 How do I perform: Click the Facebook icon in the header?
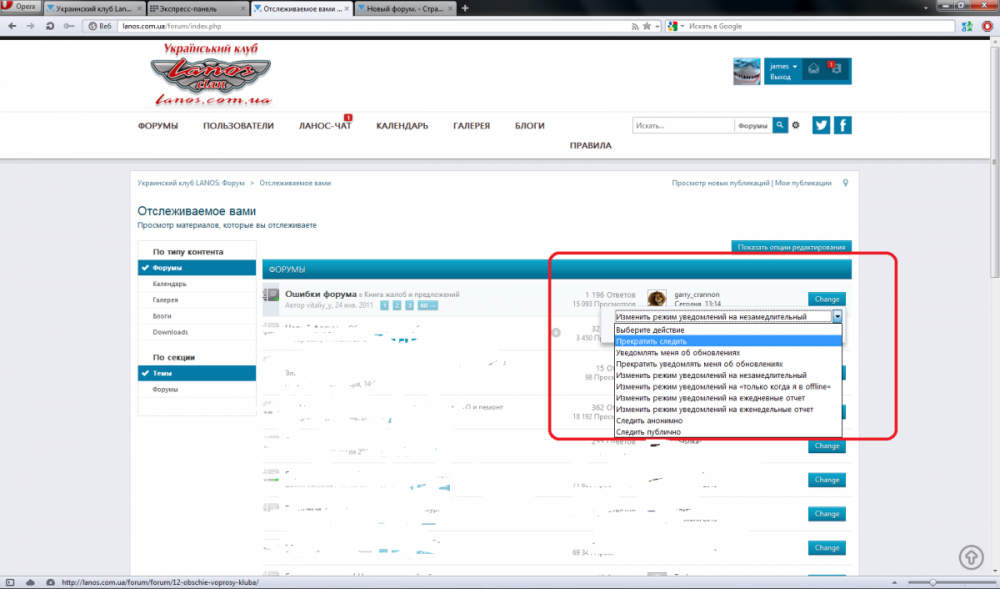click(844, 125)
